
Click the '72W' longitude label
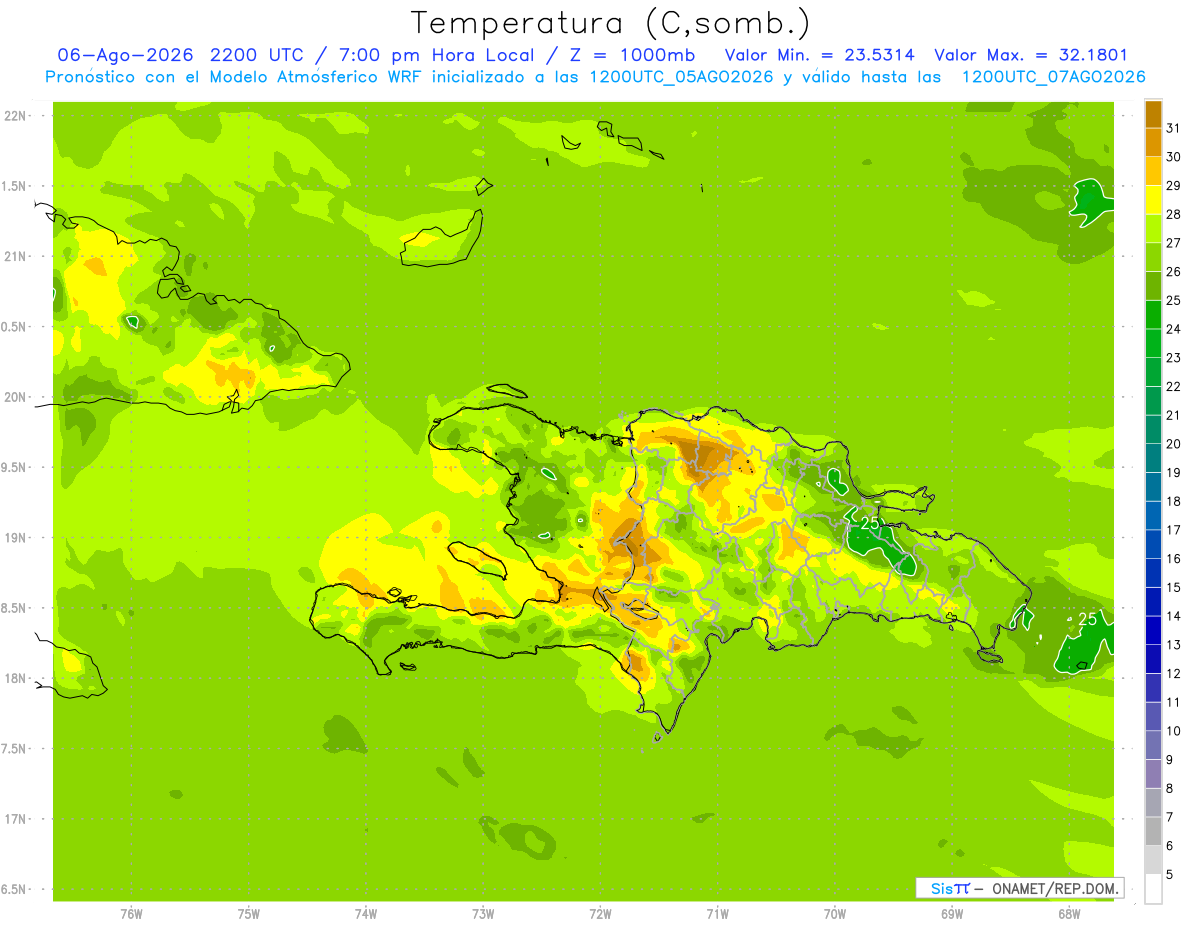coord(600,915)
